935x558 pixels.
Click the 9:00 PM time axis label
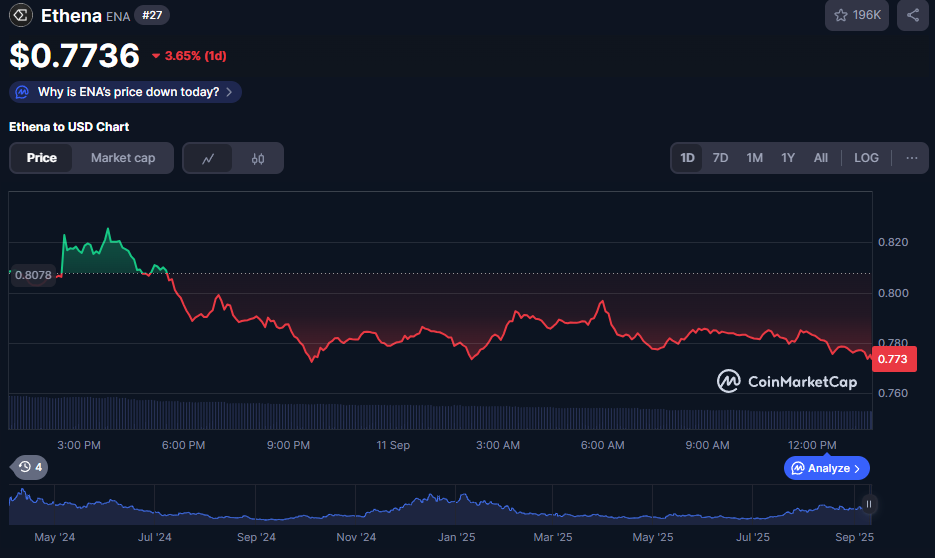[288, 445]
